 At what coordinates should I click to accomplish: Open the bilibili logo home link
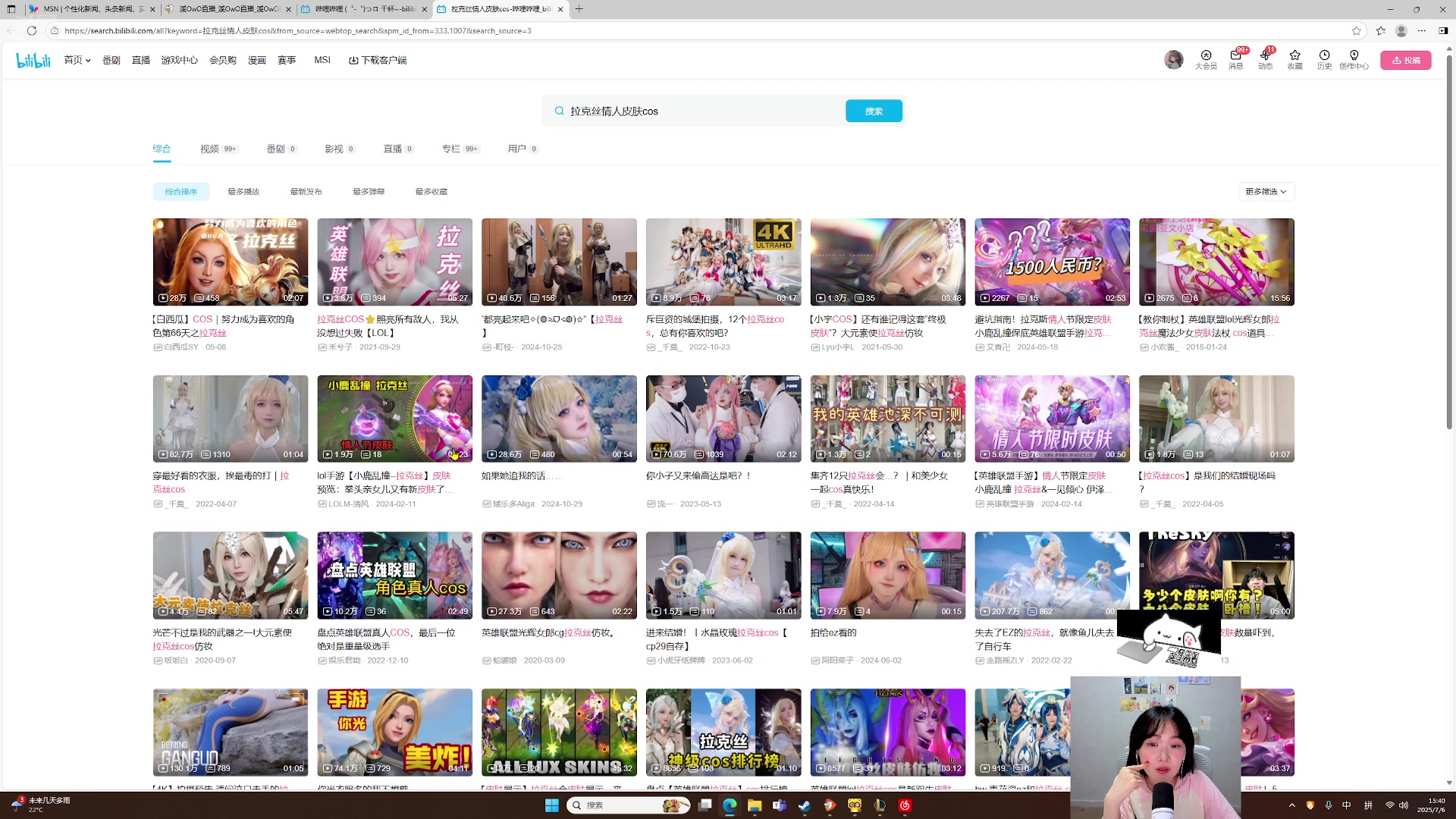(33, 60)
